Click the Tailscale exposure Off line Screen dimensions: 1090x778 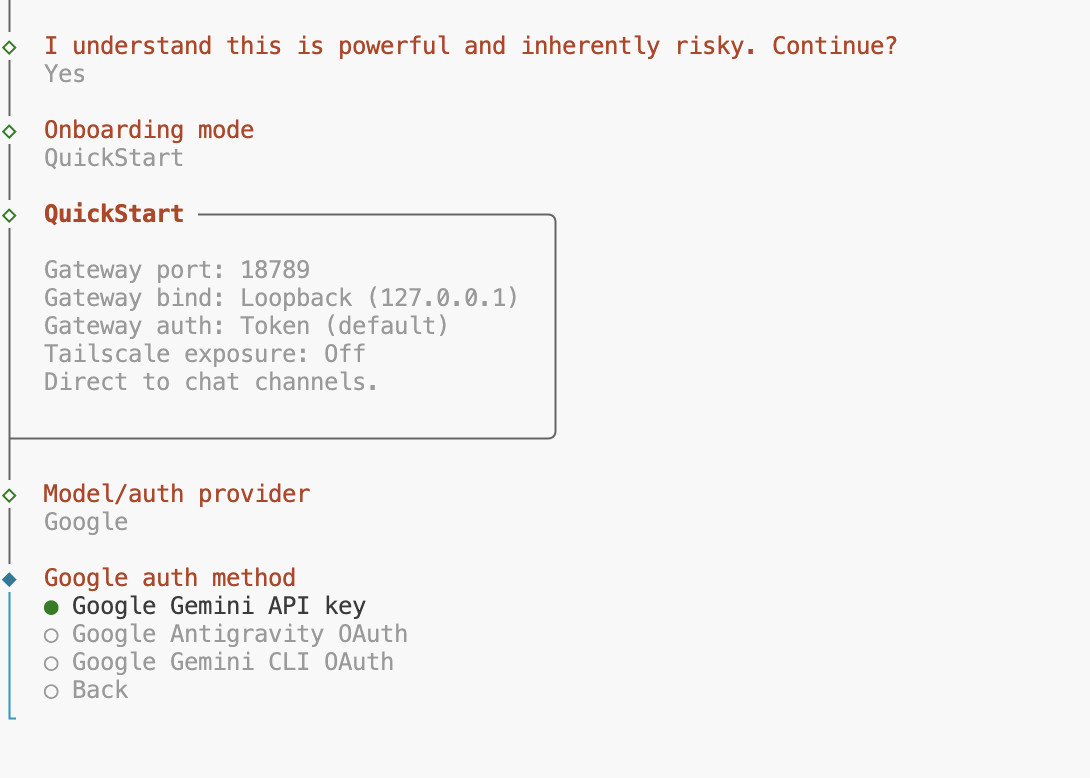point(205,354)
